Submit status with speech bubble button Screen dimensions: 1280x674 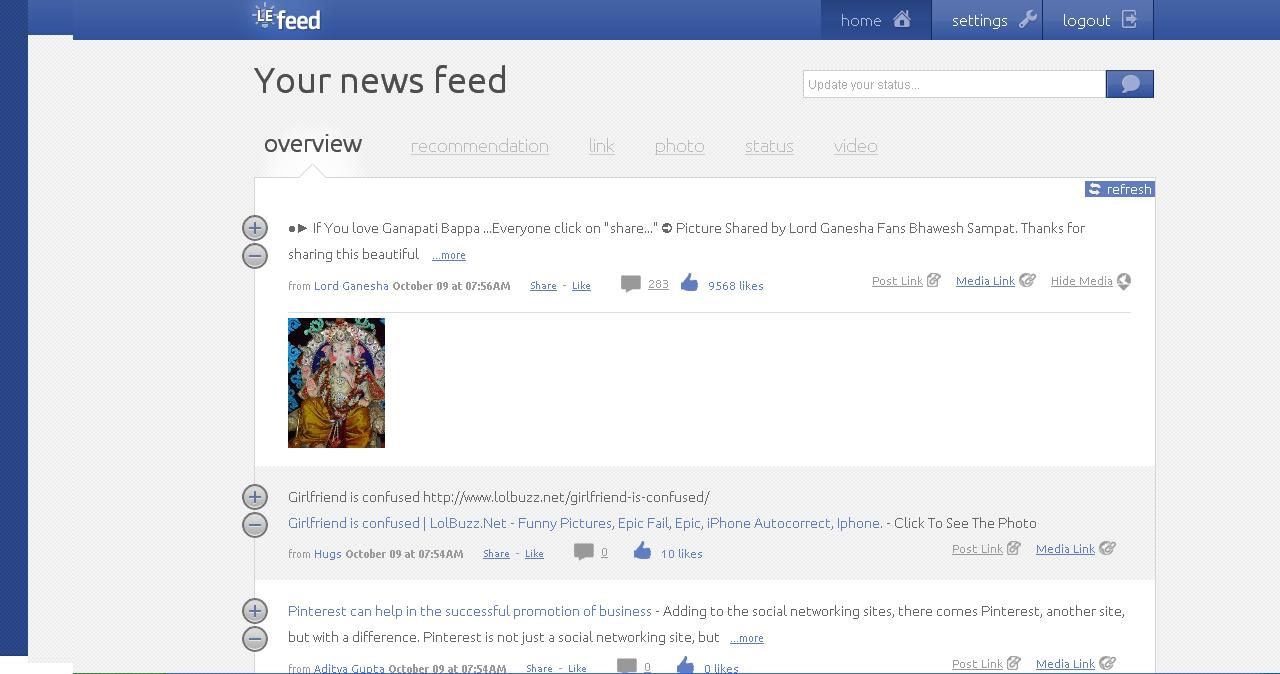[1130, 84]
